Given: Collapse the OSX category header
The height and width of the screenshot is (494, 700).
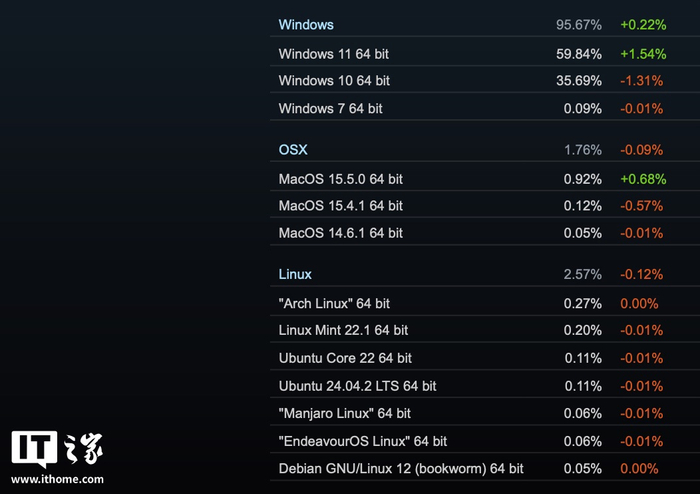Looking at the screenshot, I should 293,150.
